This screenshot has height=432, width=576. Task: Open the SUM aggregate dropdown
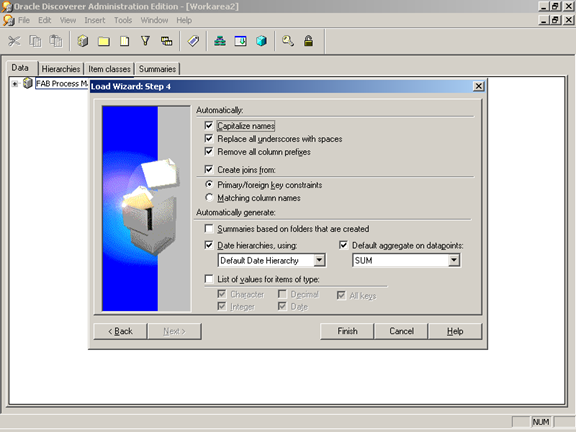454,260
